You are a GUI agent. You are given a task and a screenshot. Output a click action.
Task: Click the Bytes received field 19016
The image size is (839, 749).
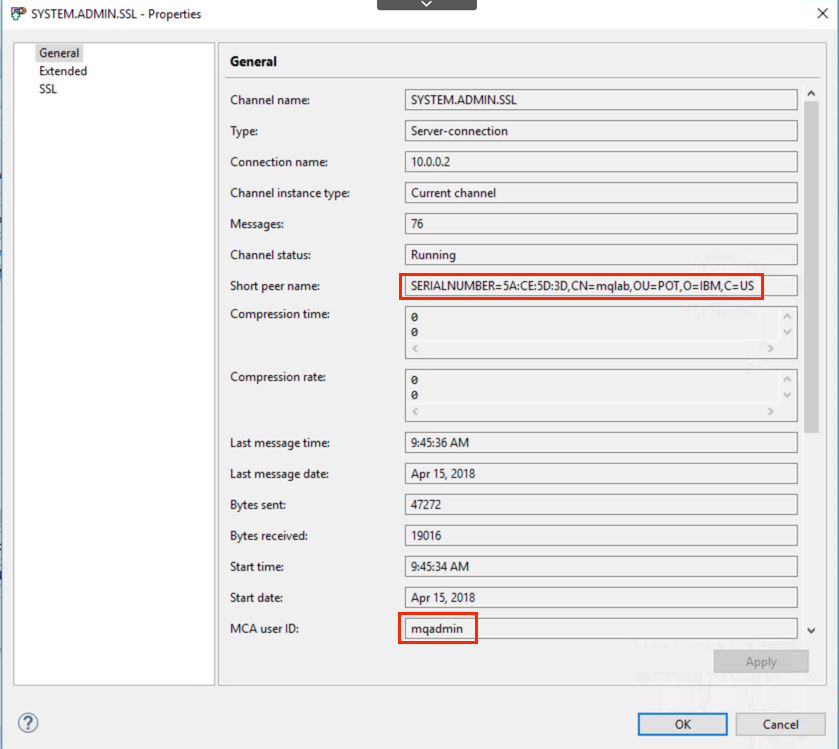(601, 536)
